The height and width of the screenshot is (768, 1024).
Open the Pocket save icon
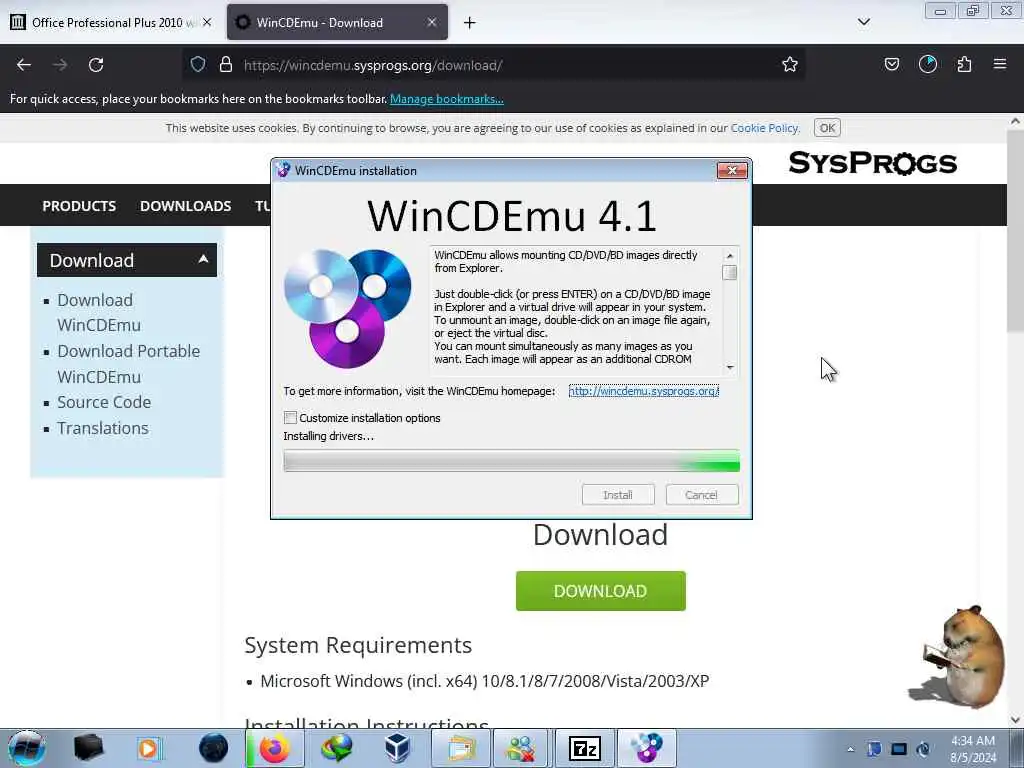pos(891,65)
